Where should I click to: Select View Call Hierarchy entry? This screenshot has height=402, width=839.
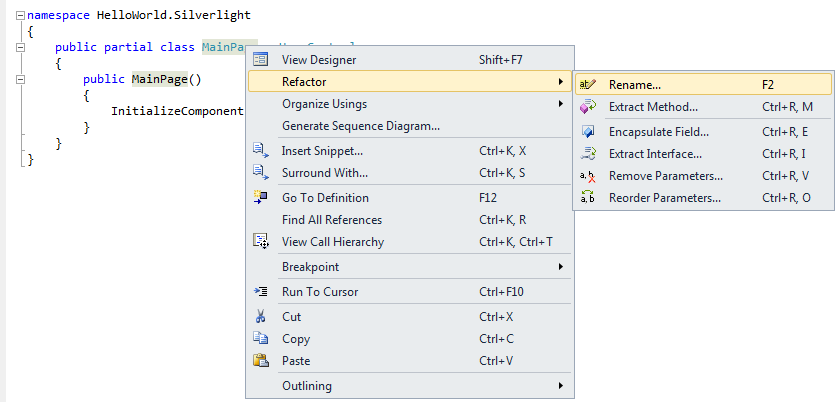coord(409,242)
